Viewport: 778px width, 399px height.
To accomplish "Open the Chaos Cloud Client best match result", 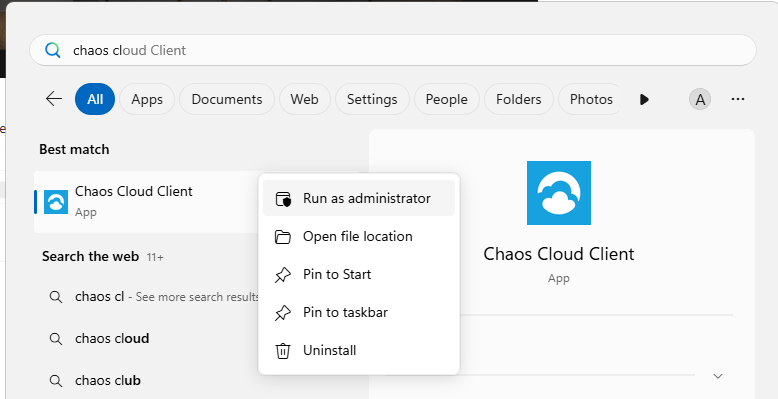I will coord(146,202).
